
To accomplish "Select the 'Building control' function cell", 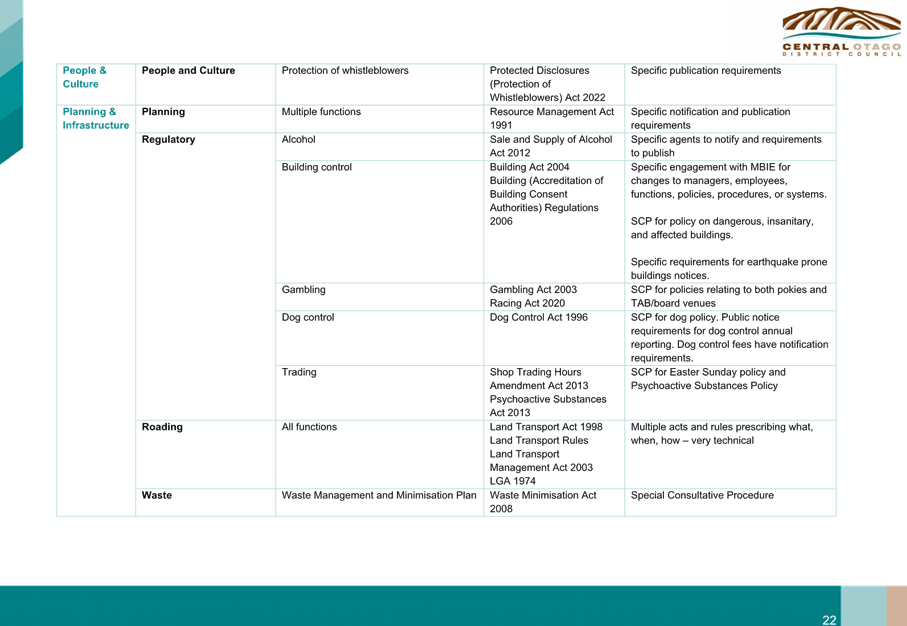I will coord(379,222).
